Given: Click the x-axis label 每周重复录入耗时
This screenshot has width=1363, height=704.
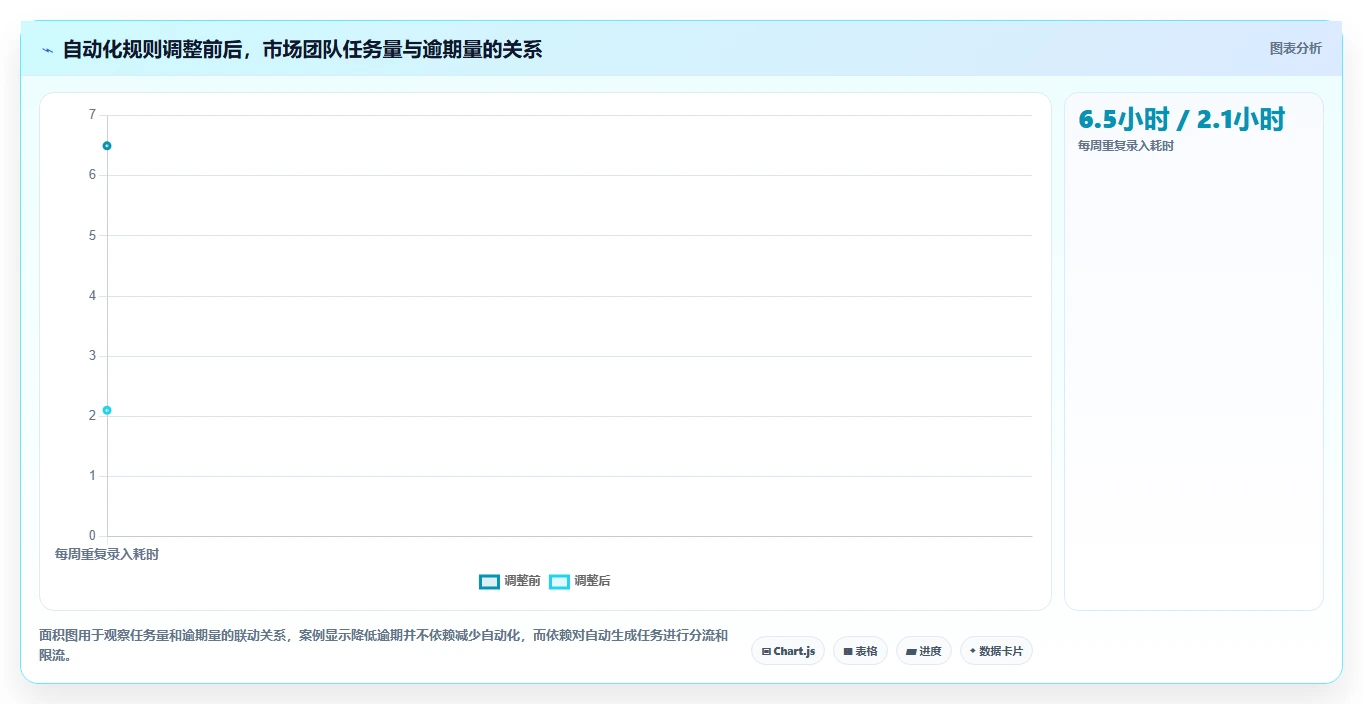Looking at the screenshot, I should click(x=106, y=555).
